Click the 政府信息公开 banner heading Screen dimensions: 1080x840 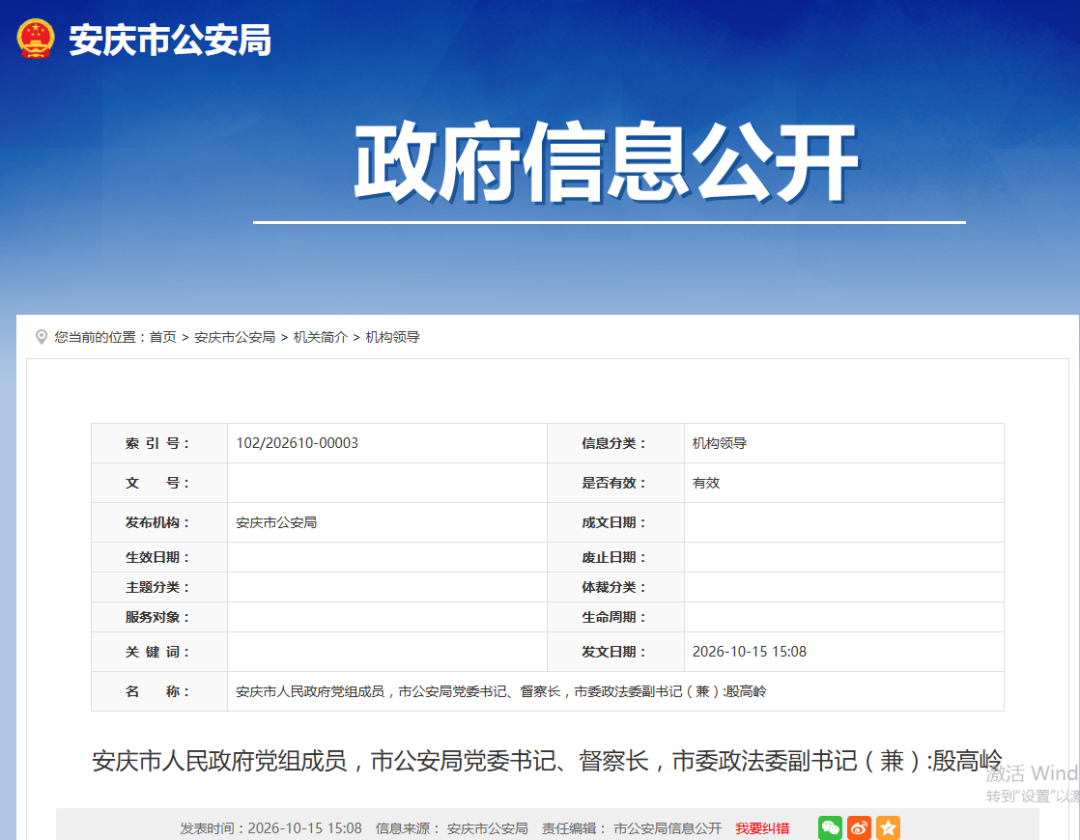pos(607,162)
